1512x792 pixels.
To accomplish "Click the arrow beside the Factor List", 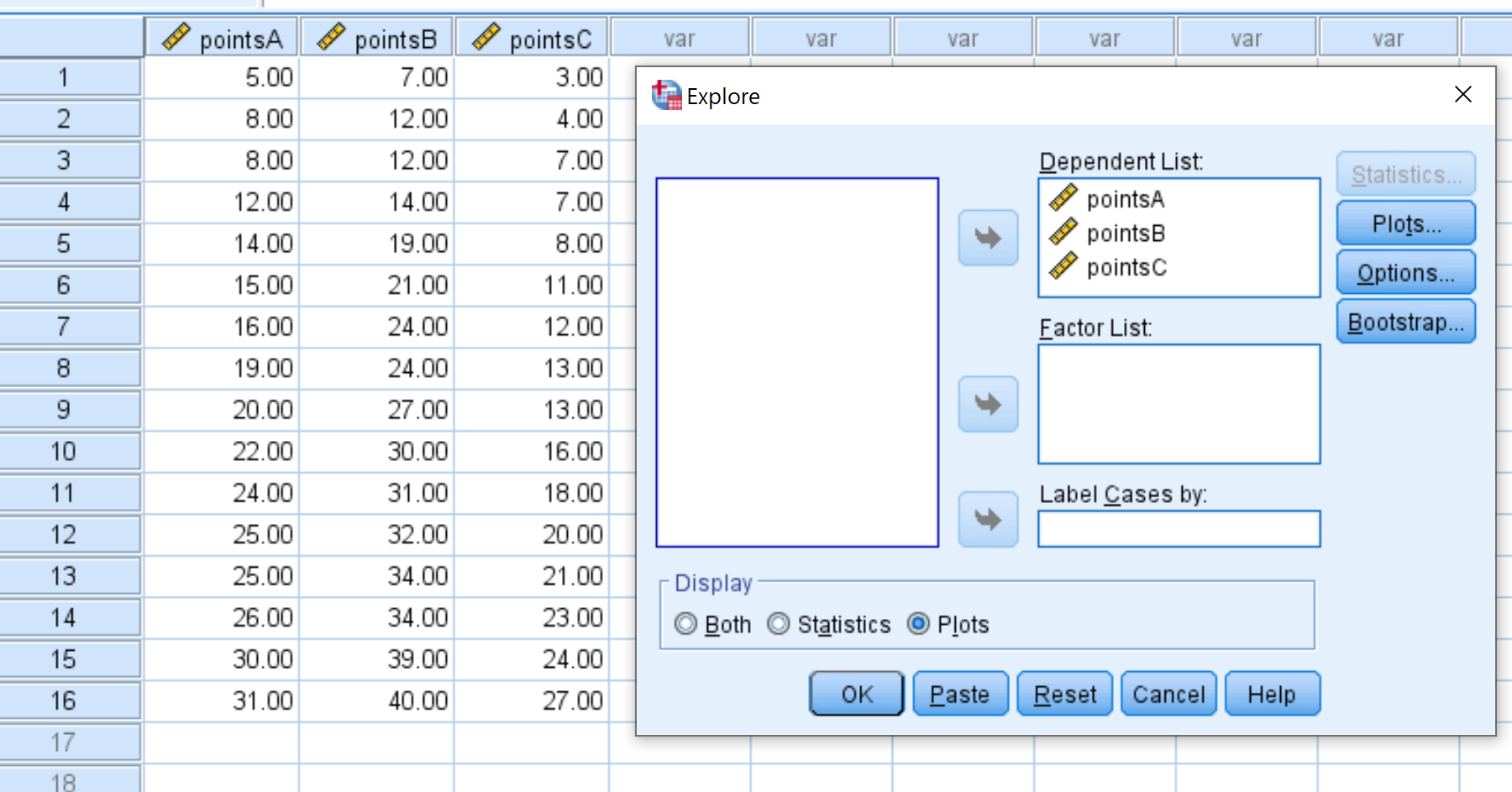I will pyautogui.click(x=987, y=404).
